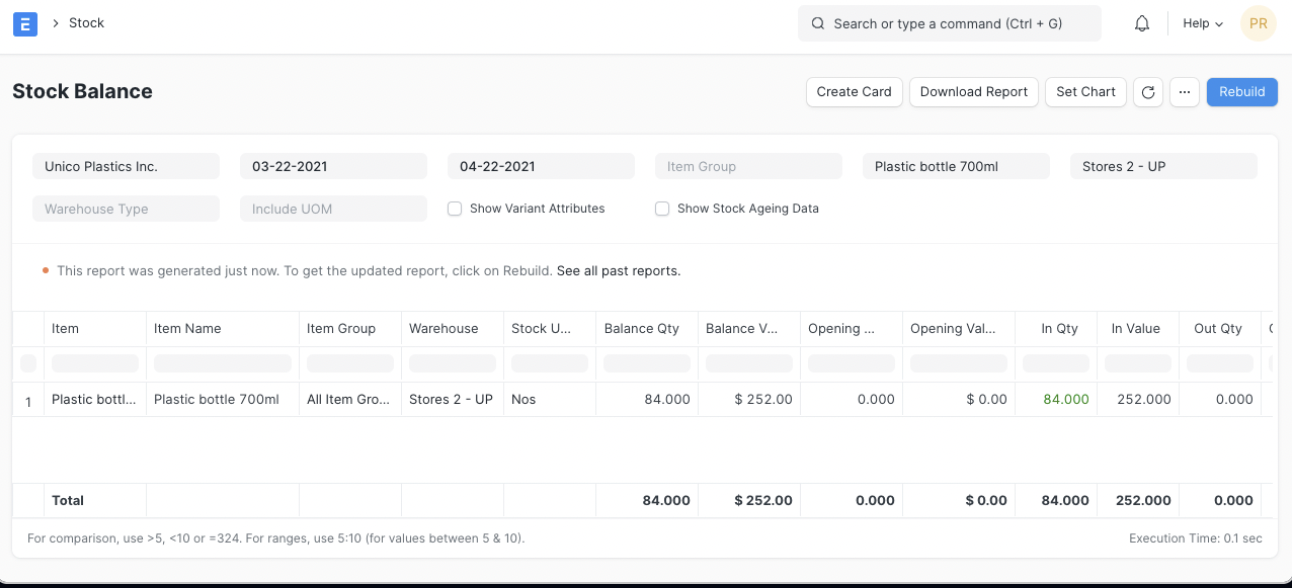Click the refresh report icon
This screenshot has height=588, width=1292.
pyautogui.click(x=1148, y=92)
